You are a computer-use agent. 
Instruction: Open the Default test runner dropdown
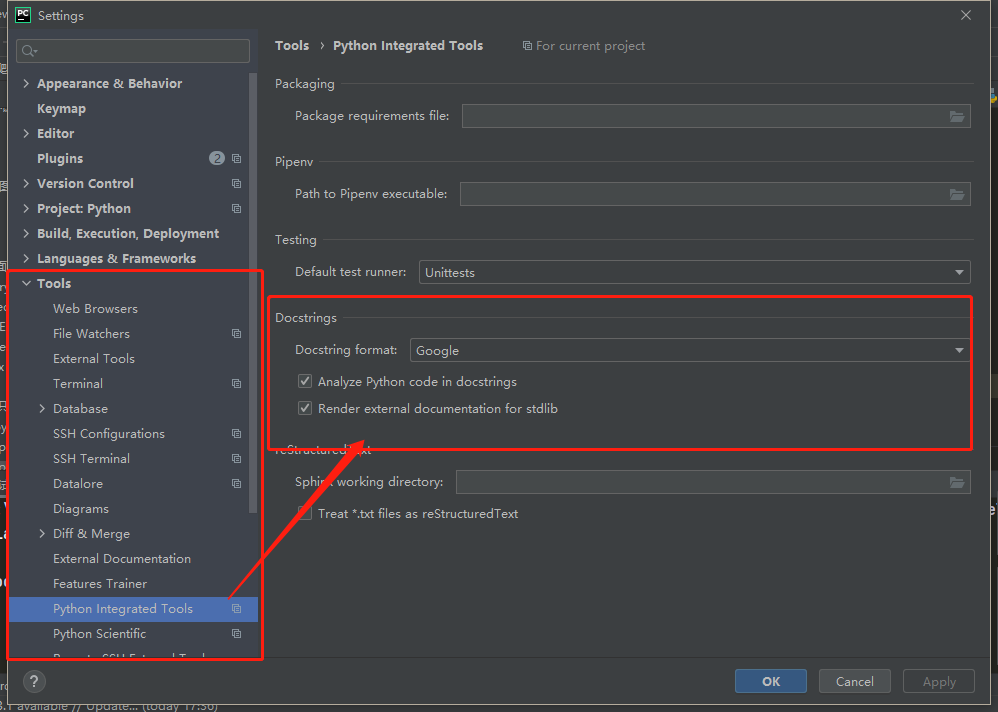point(694,272)
